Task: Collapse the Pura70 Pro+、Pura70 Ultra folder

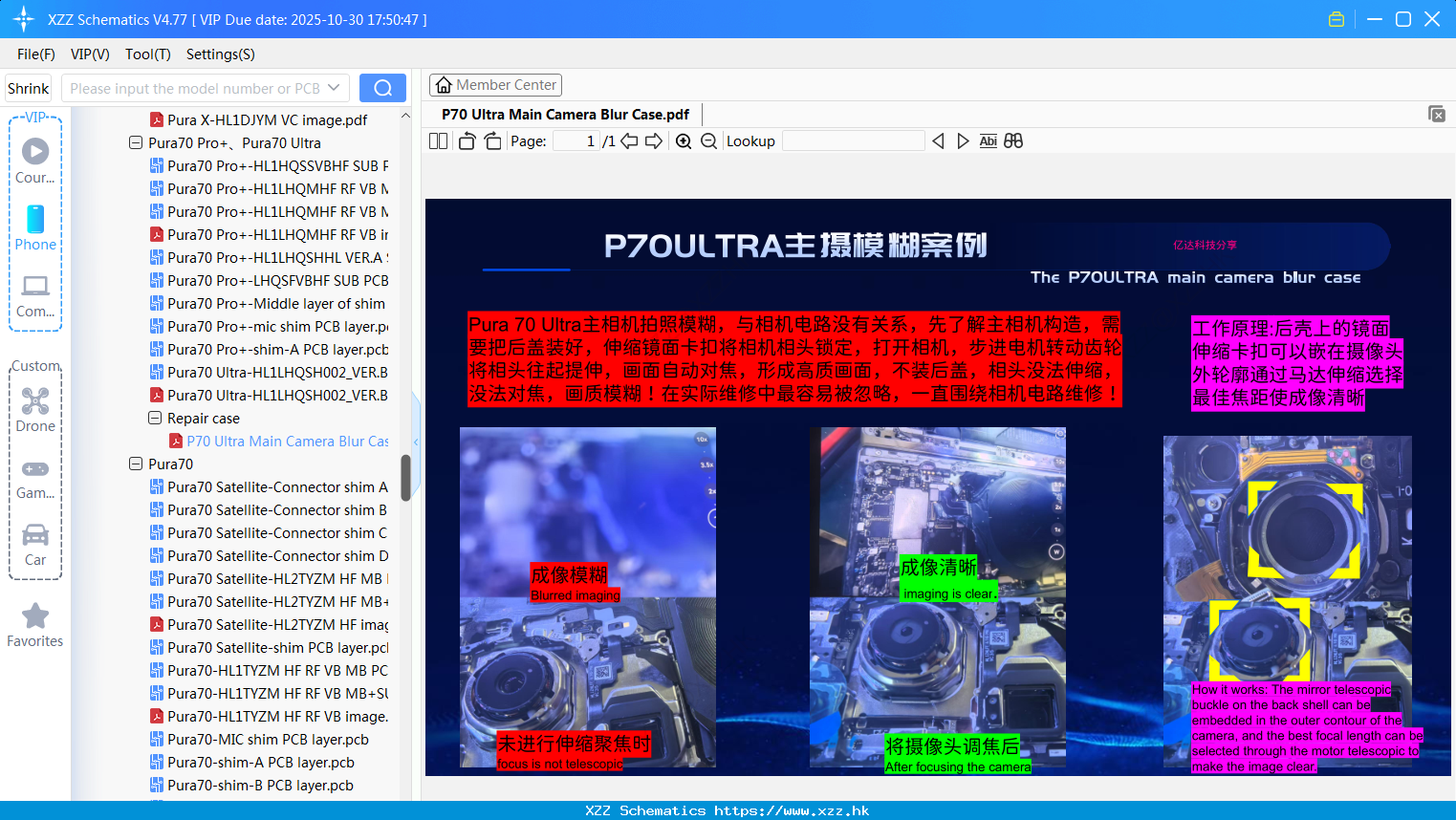Action: click(x=136, y=142)
